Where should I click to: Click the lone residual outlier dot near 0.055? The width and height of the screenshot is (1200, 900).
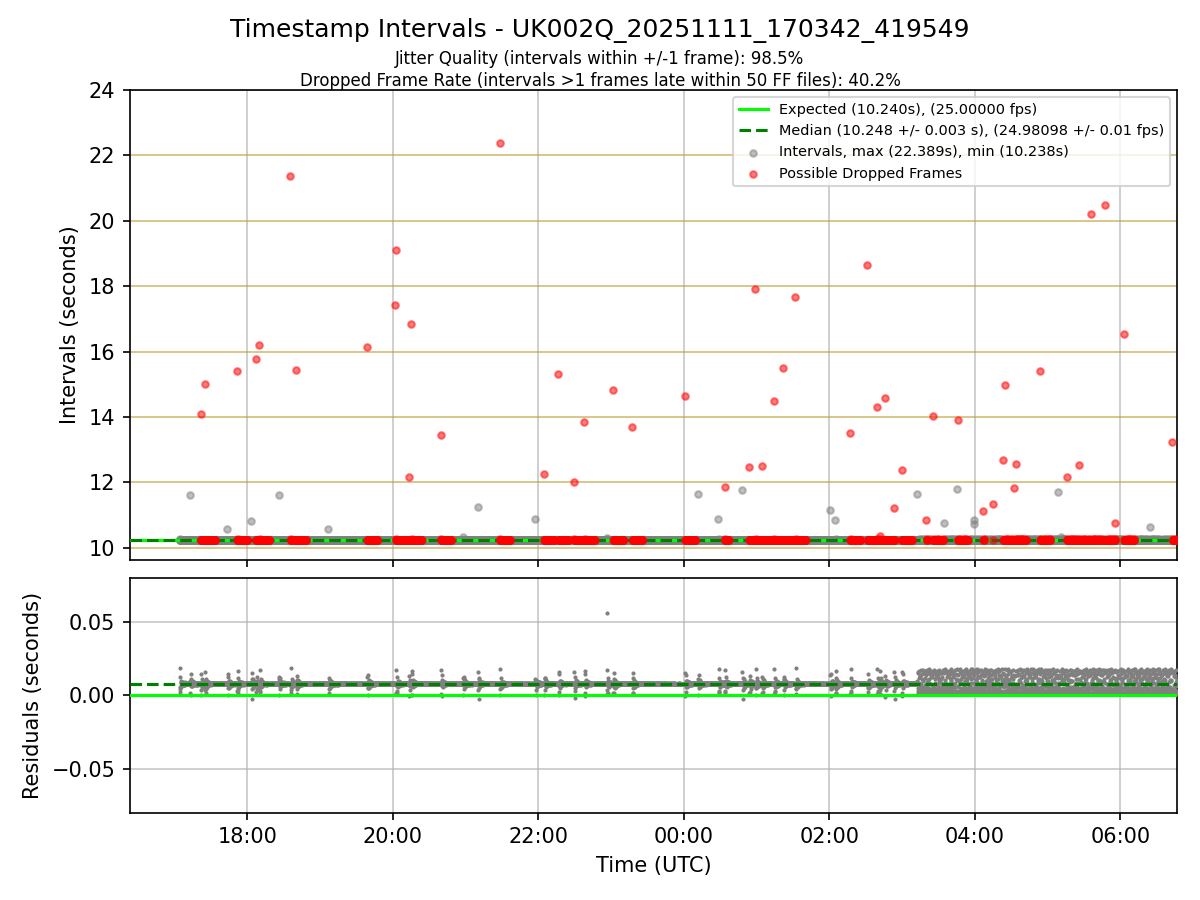point(607,613)
